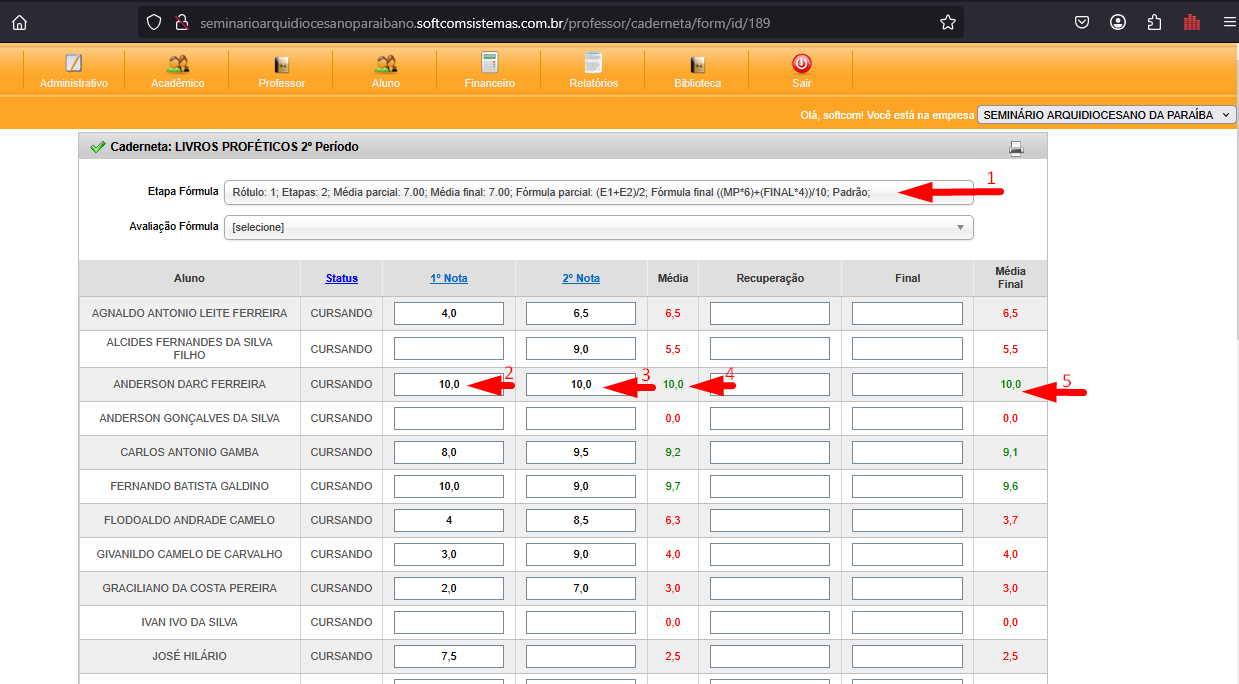1239x684 pixels.
Task: Open the Firefox account profile icon
Action: click(1118, 22)
